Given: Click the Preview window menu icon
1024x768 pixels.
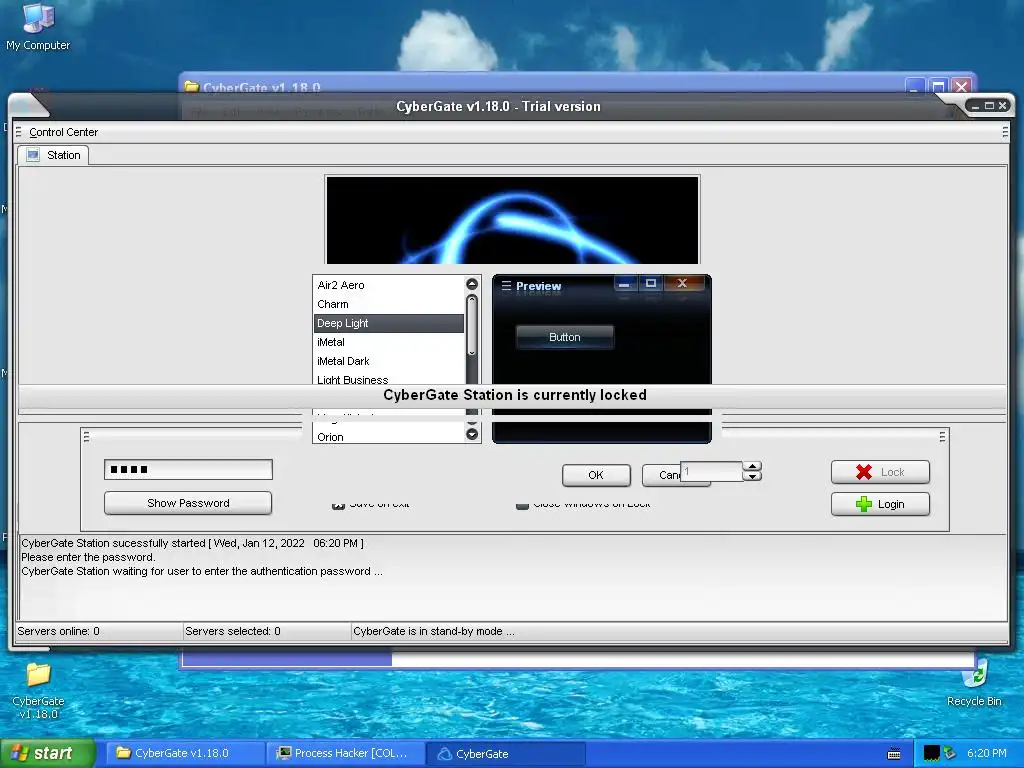Looking at the screenshot, I should [x=505, y=285].
